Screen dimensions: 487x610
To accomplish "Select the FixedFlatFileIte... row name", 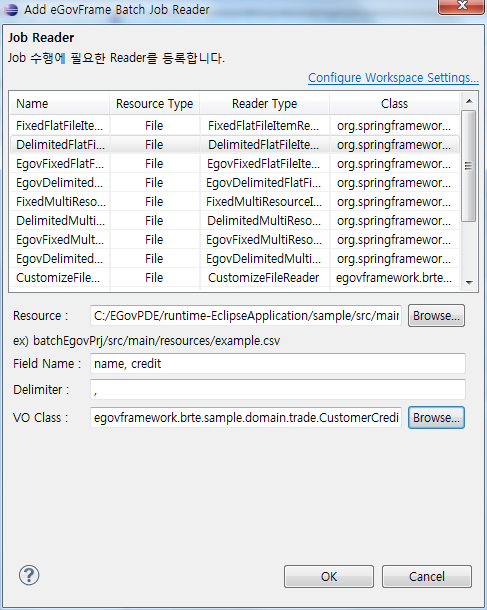I will pyautogui.click(x=60, y=126).
